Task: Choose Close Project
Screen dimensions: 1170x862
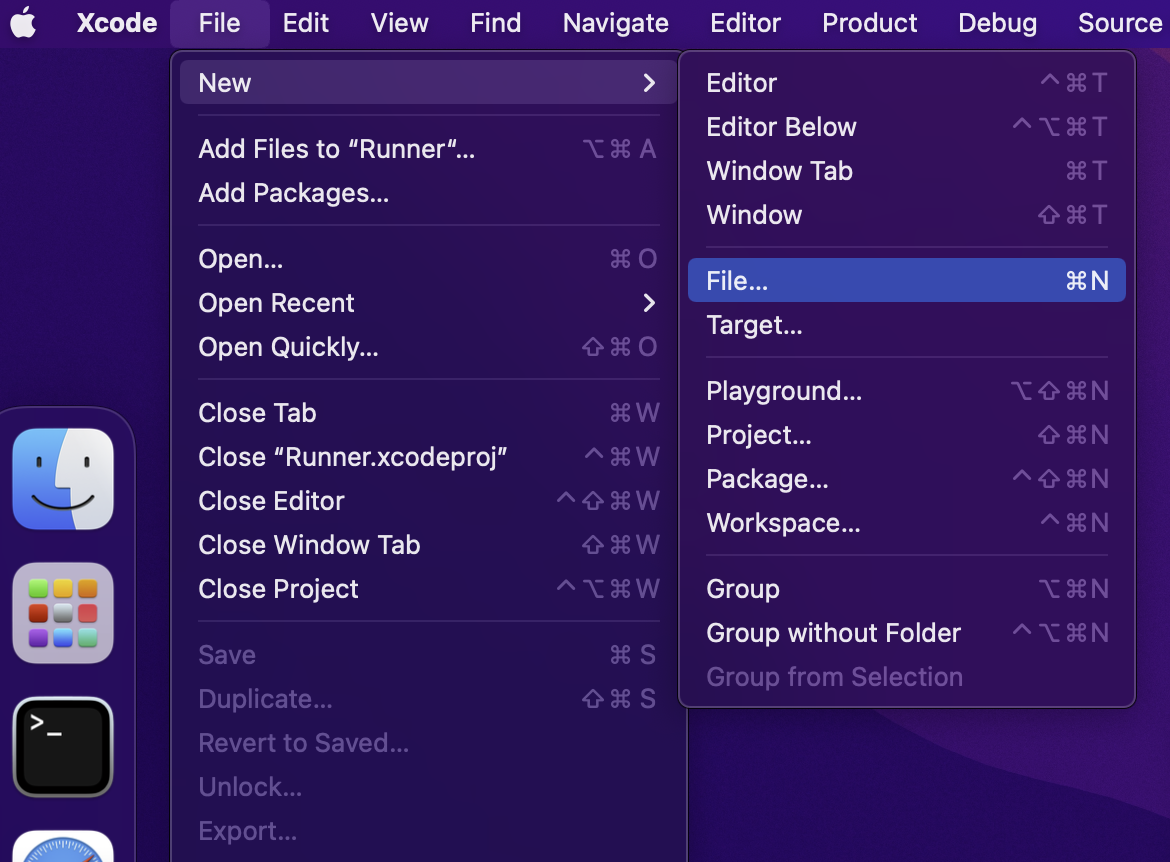Action: 428,589
